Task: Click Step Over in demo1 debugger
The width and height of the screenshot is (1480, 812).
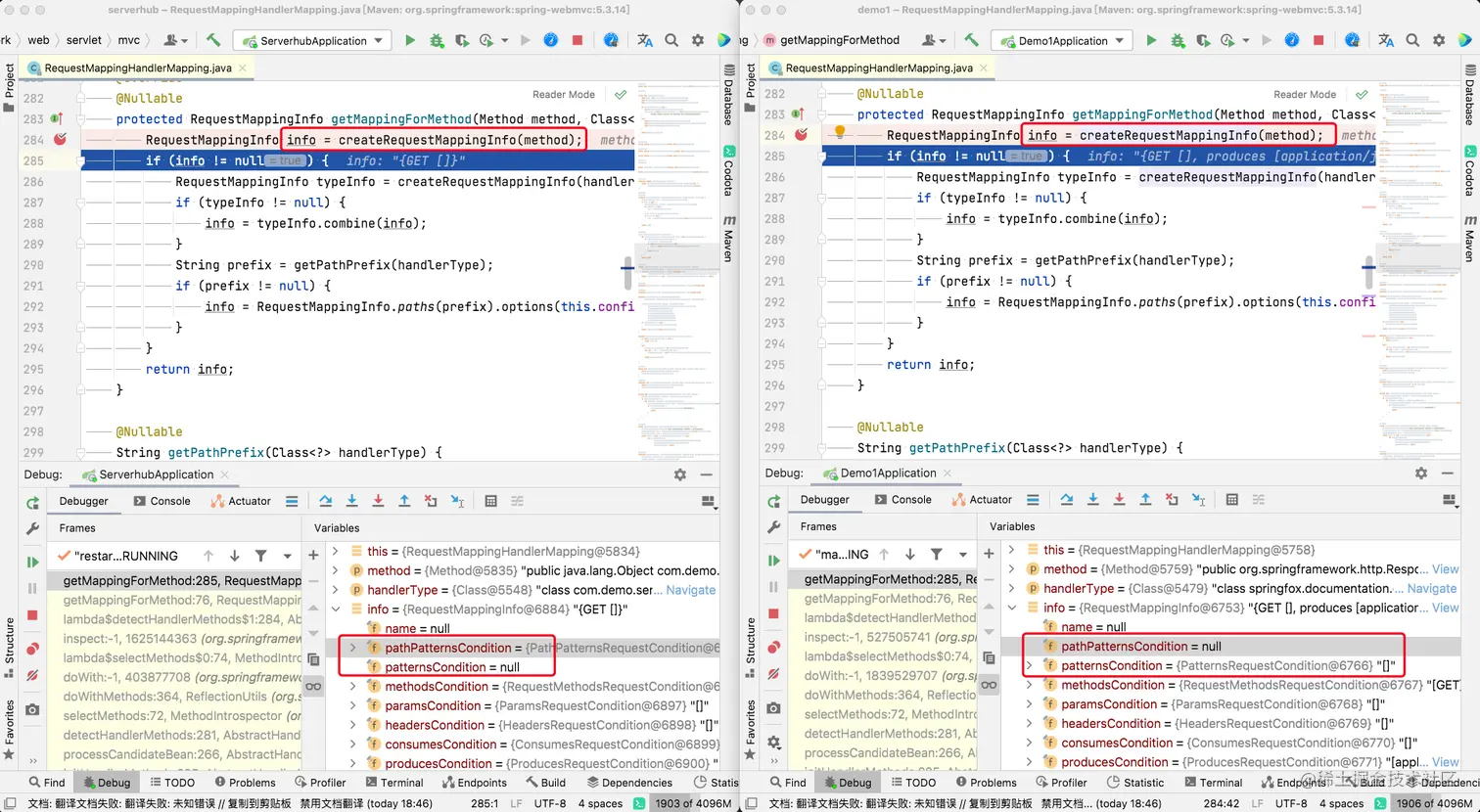Action: click(x=1067, y=500)
